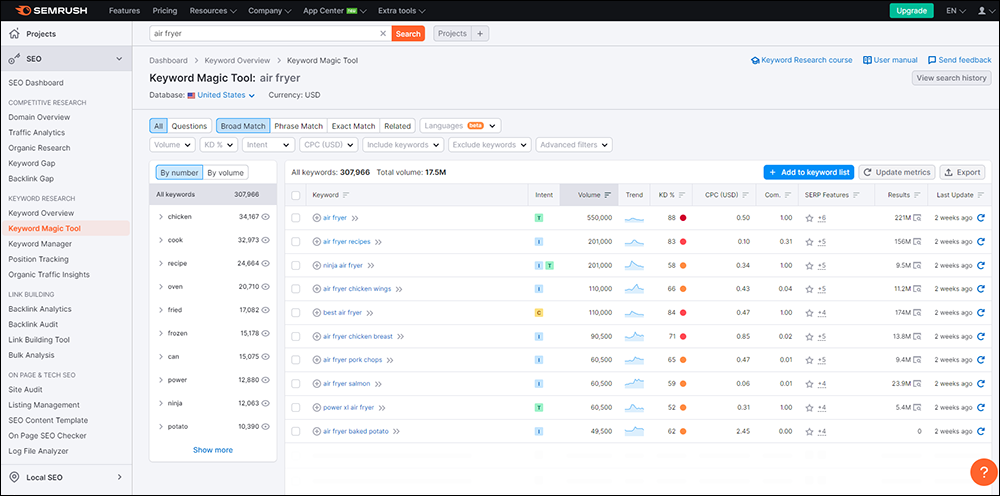Open Keyword Manager in the sidebar
The height and width of the screenshot is (496, 1000).
(40, 244)
